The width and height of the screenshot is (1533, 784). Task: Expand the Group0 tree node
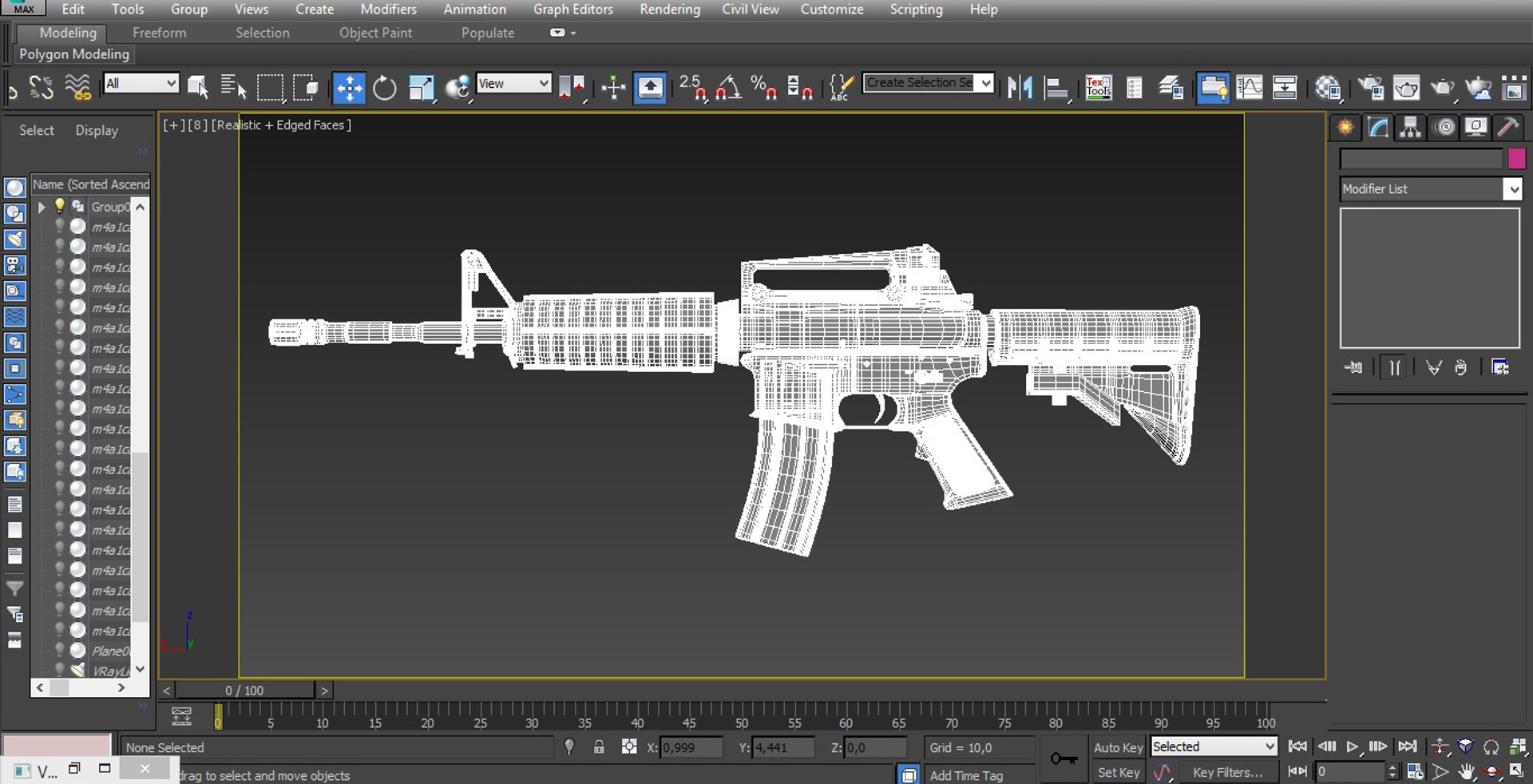[42, 207]
